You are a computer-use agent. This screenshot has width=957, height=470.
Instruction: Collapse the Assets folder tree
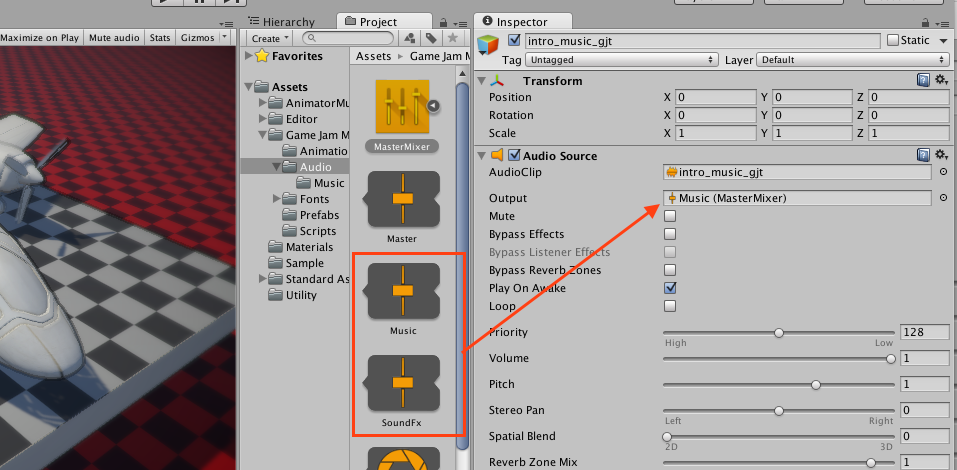pyautogui.click(x=248, y=87)
